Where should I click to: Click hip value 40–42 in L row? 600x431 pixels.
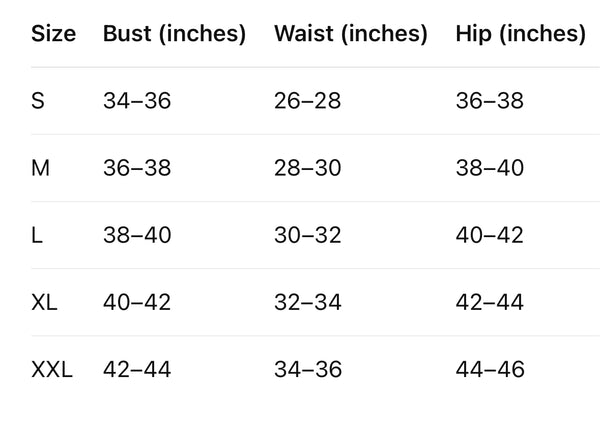pyautogui.click(x=489, y=235)
